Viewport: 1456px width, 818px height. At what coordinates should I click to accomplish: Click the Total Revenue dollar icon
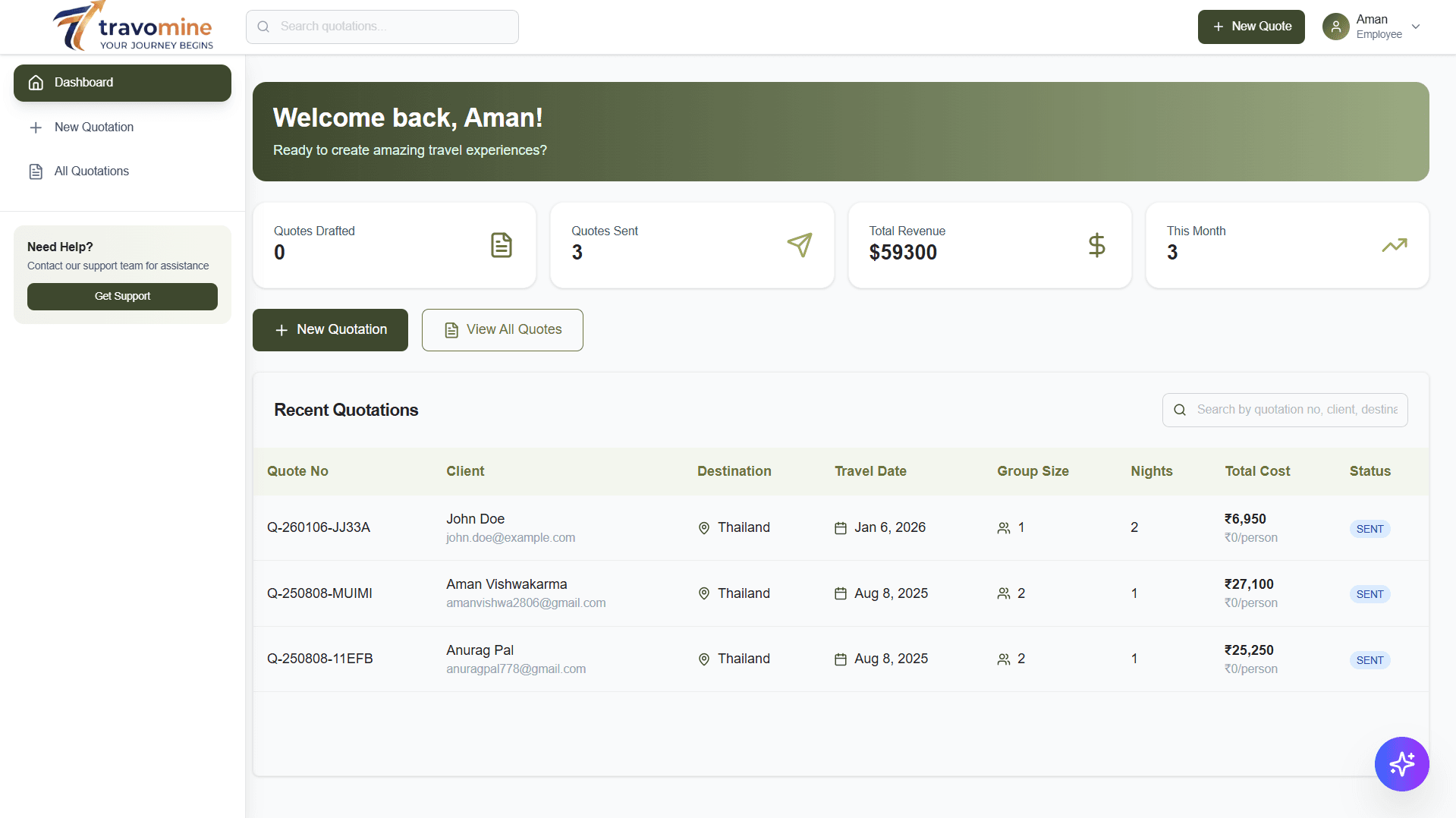1096,245
